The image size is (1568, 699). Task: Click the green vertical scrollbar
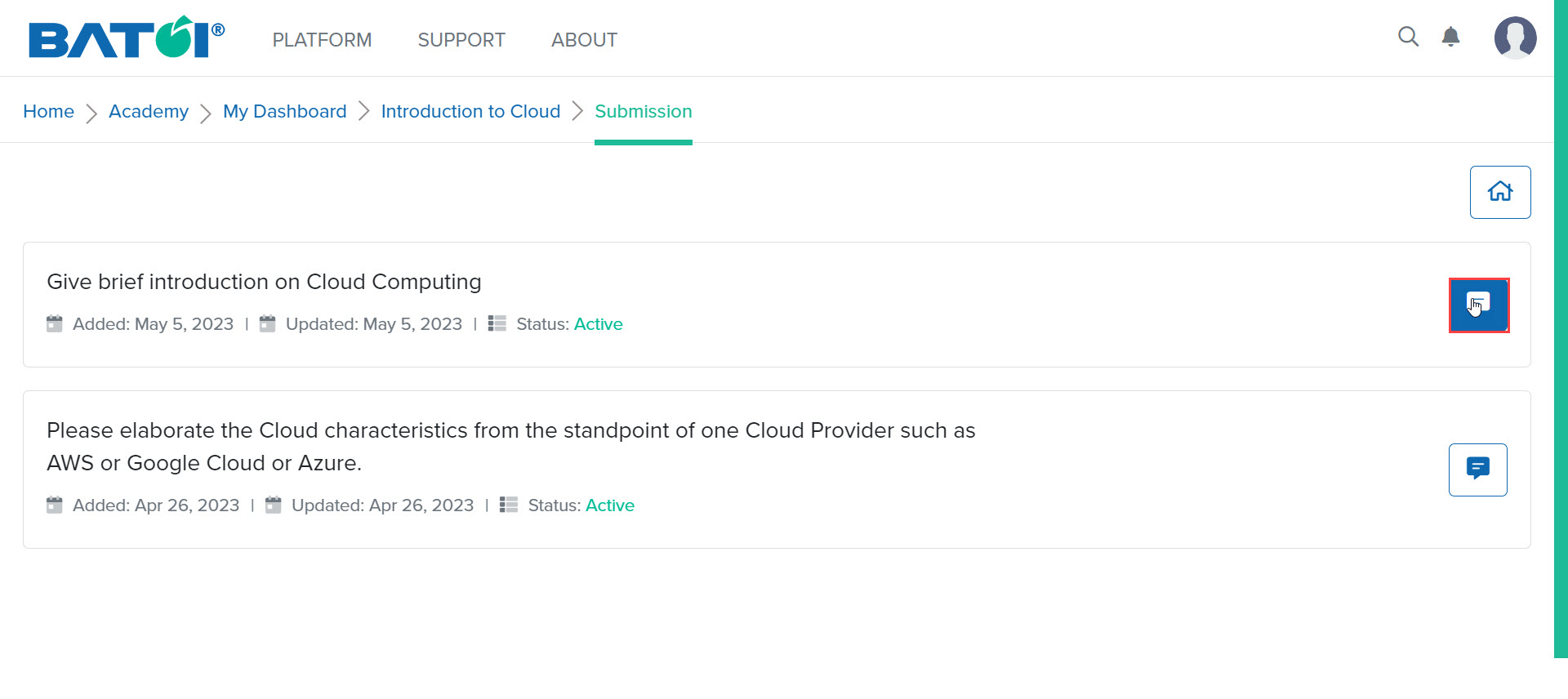click(1561, 328)
